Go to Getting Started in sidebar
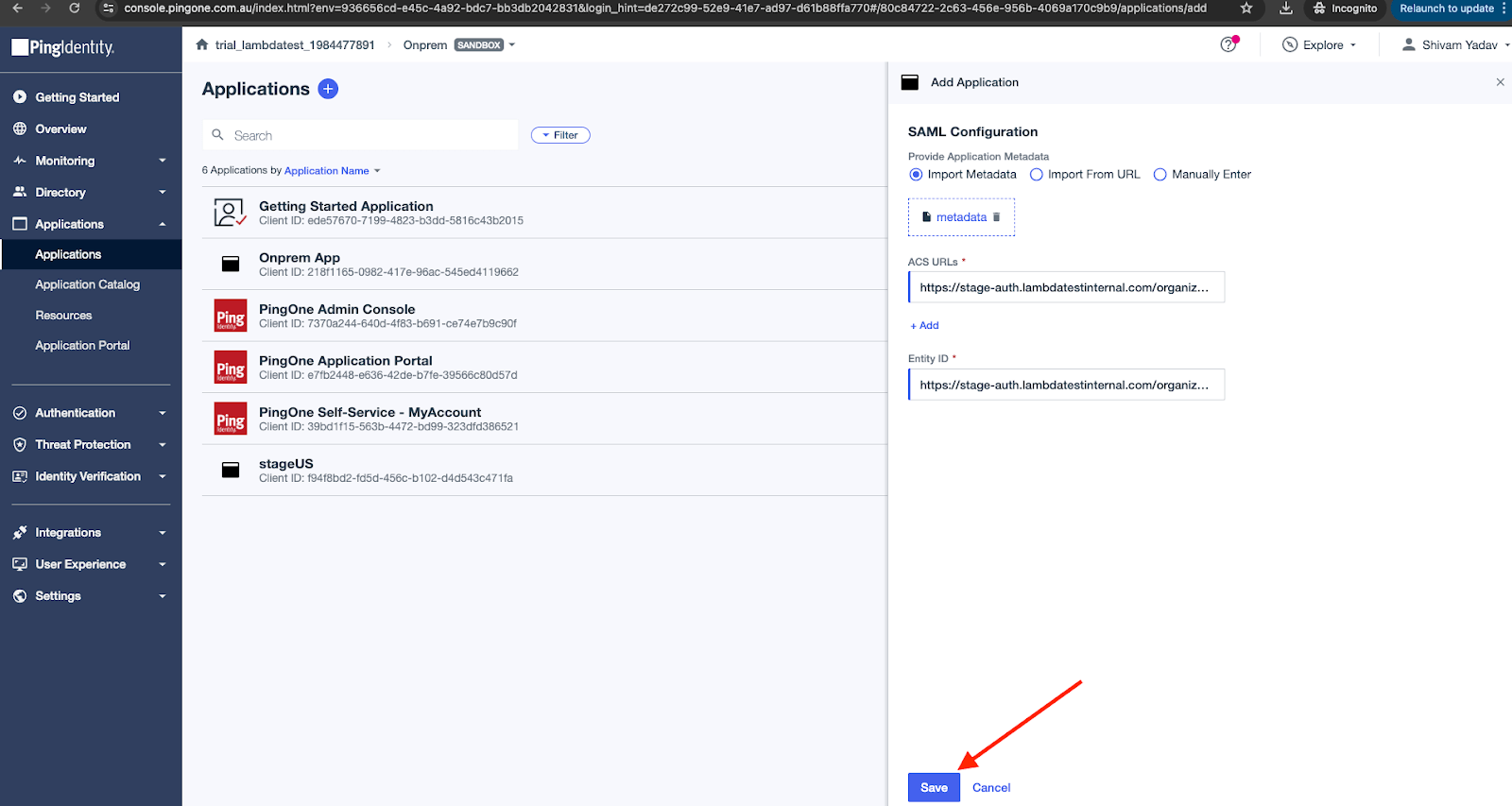Screen dimensions: 1512x806 77,97
